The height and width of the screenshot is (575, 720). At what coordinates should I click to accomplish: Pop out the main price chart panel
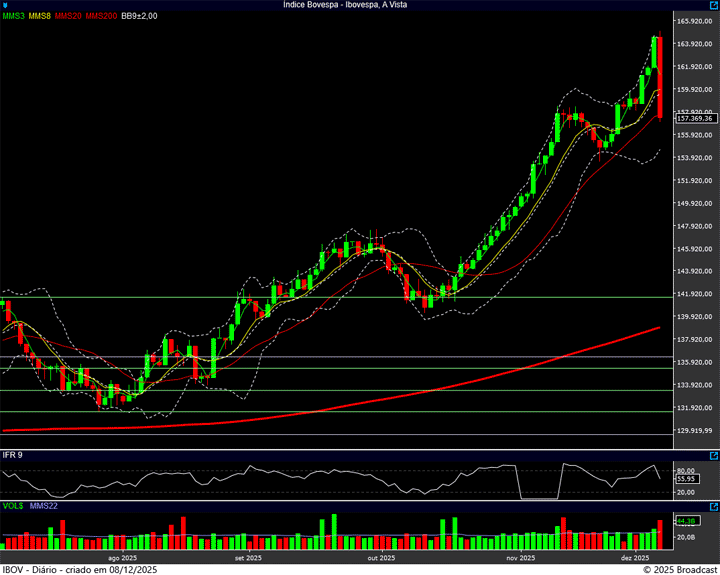coord(714,5)
